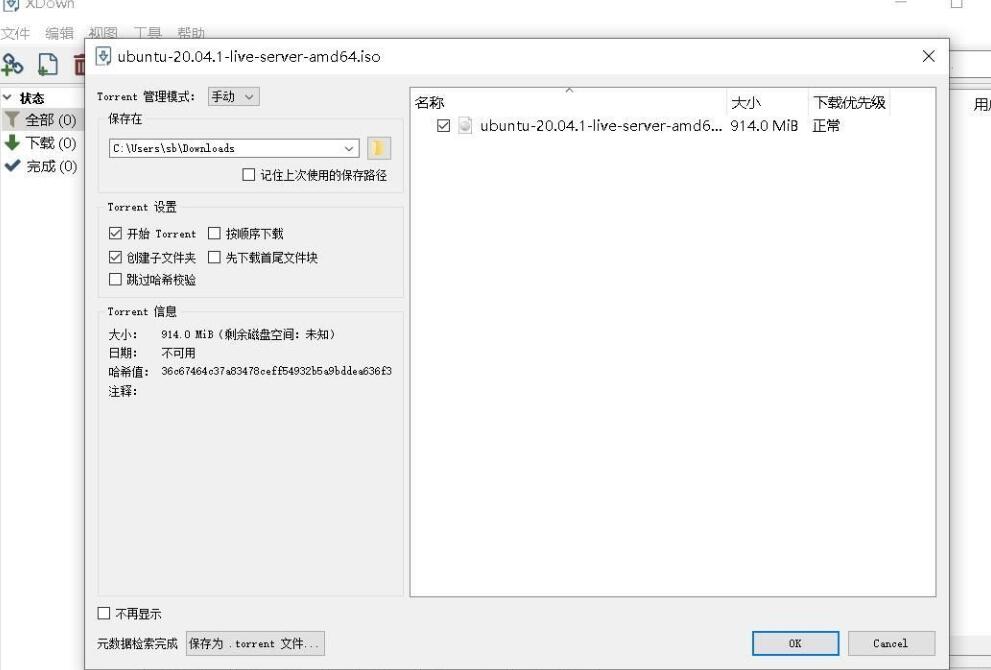Click the add torrent link toolbar icon
This screenshot has width=991, height=670.
pos(12,64)
